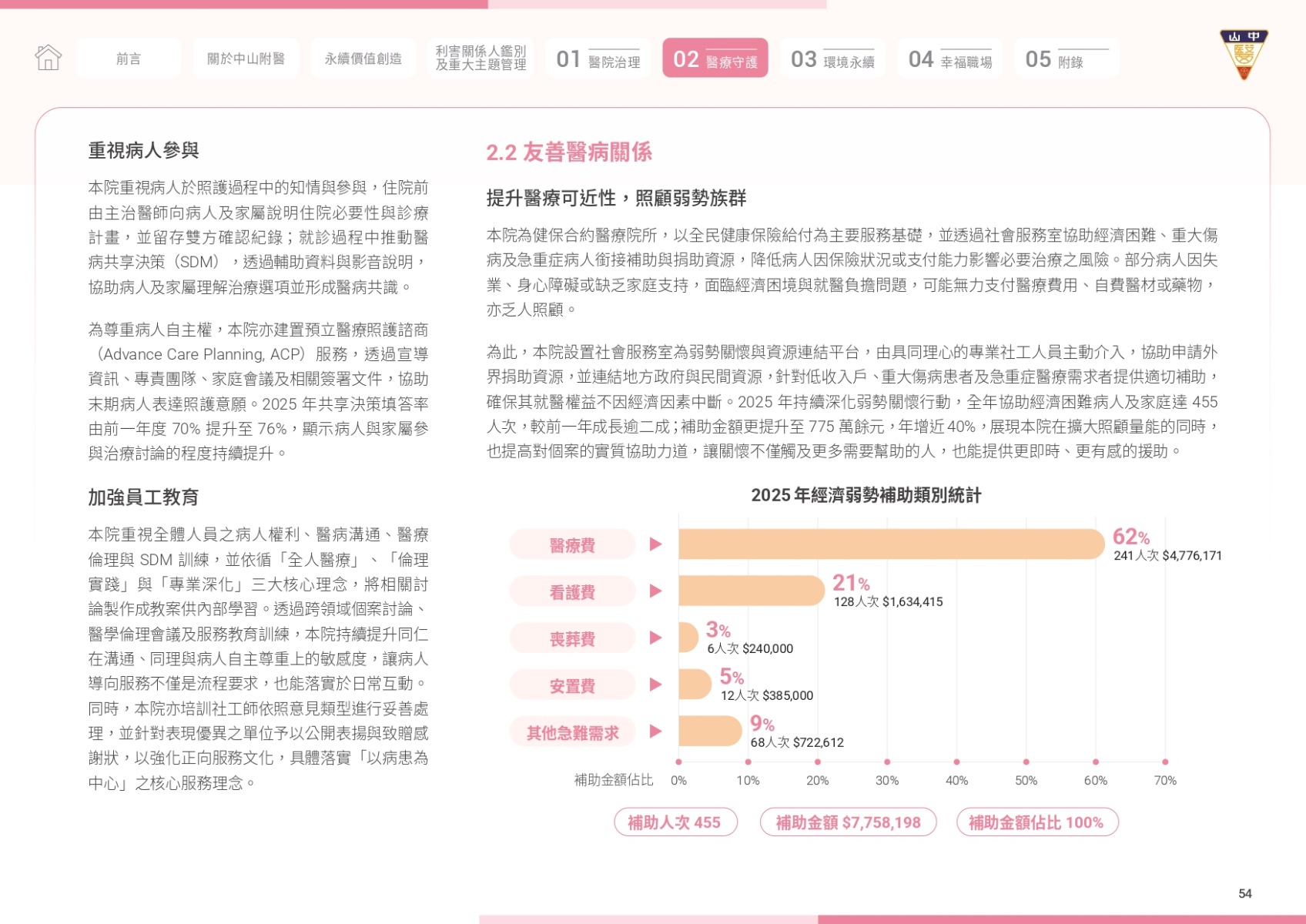Viewport: 1306px width, 924px height.
Task: Click the 醫療費 category label
Action: click(572, 545)
